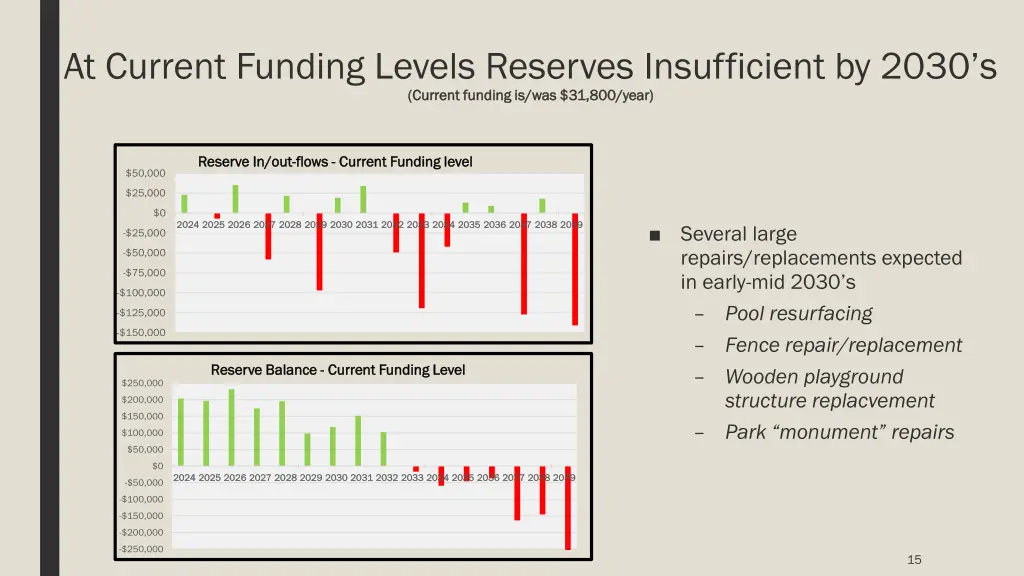Click the 'Park "monument" repairs' bullet
The height and width of the screenshot is (576, 1024).
click(839, 432)
